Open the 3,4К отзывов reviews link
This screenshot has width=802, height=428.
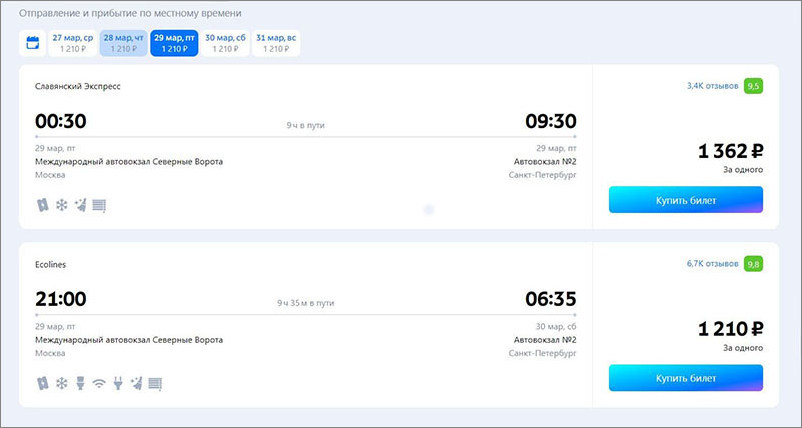pyautogui.click(x=712, y=86)
